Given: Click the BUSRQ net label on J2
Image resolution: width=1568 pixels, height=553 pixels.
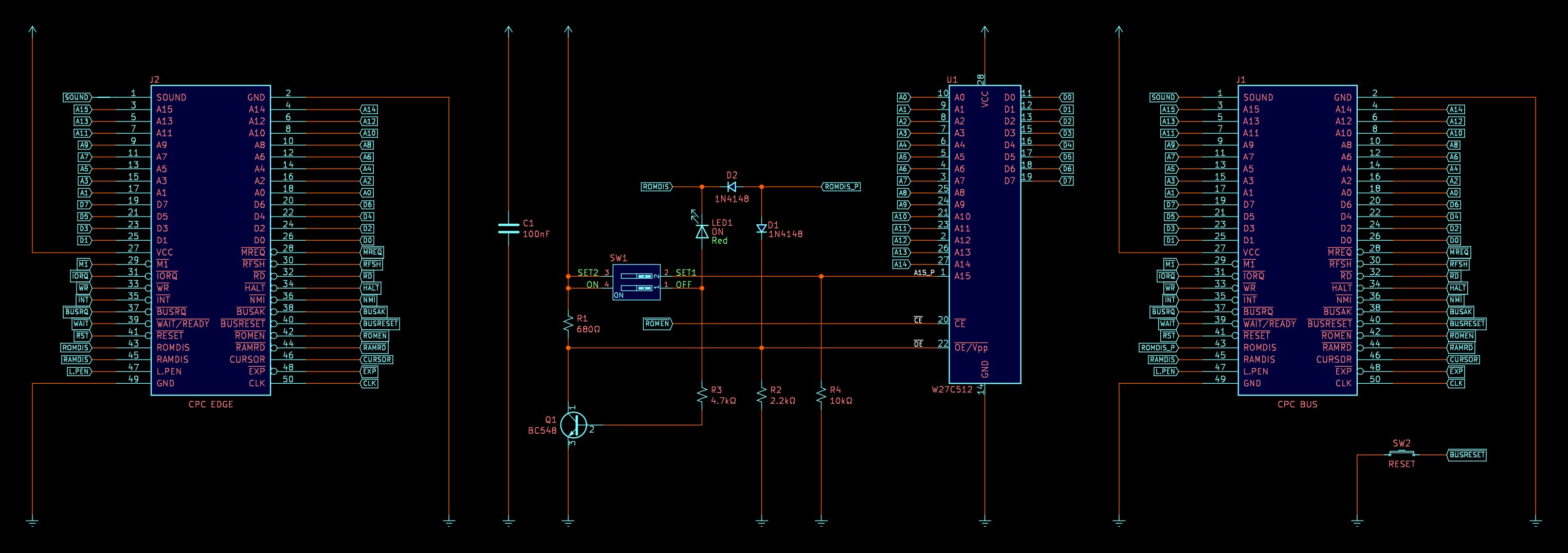Looking at the screenshot, I should coord(77,312).
